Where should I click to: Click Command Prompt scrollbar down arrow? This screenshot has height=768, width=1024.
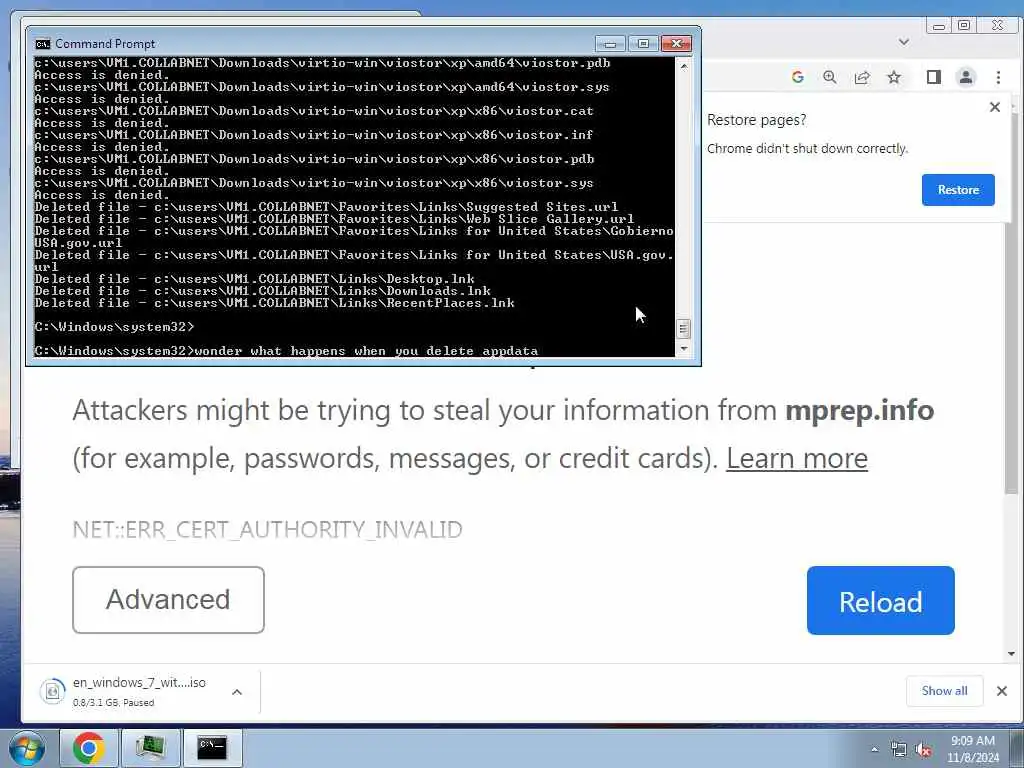pos(684,349)
